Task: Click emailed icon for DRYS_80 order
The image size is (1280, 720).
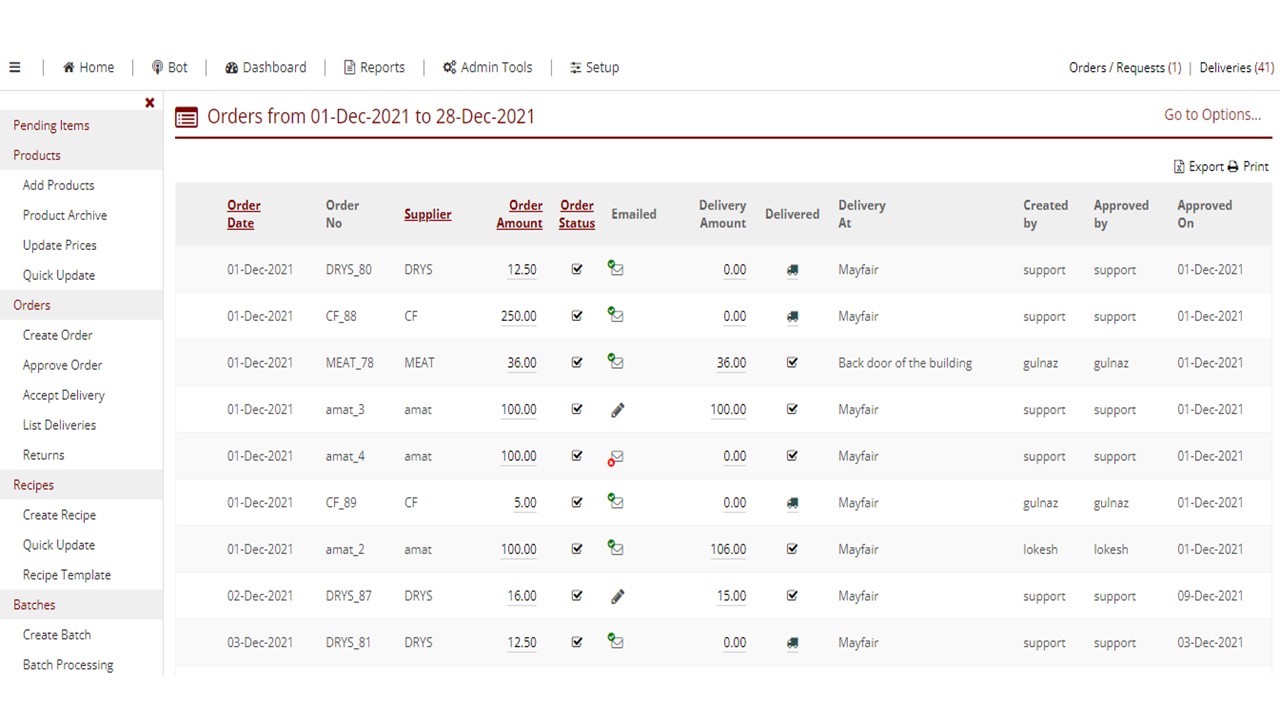Action: 616,269
